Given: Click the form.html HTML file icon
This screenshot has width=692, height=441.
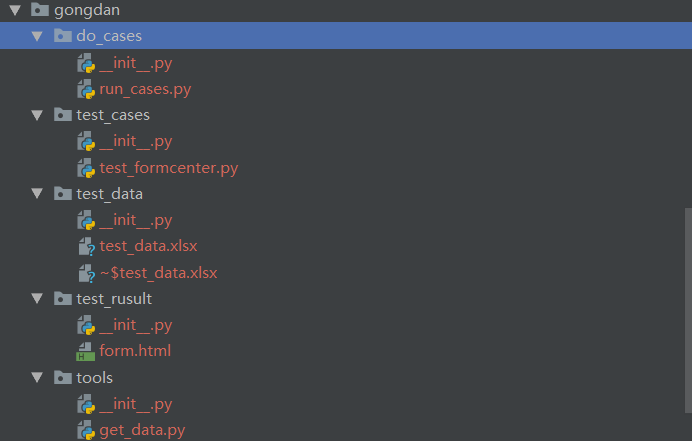Looking at the screenshot, I should point(86,351).
